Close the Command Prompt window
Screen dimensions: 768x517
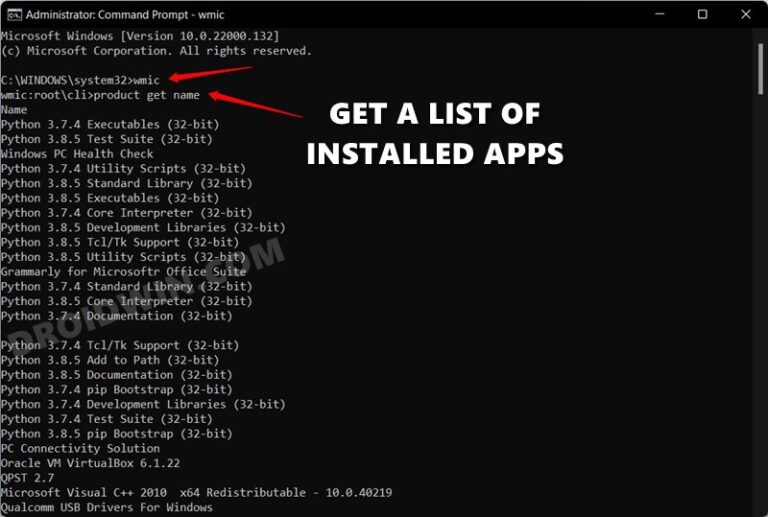[745, 14]
